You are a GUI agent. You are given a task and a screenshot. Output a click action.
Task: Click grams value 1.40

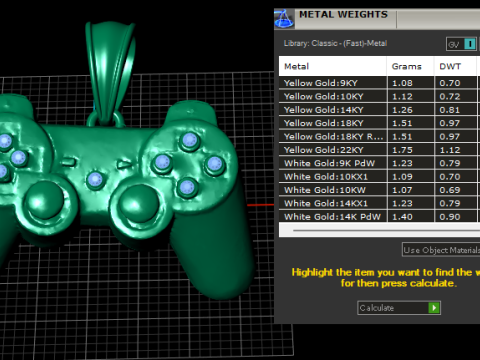tap(402, 217)
